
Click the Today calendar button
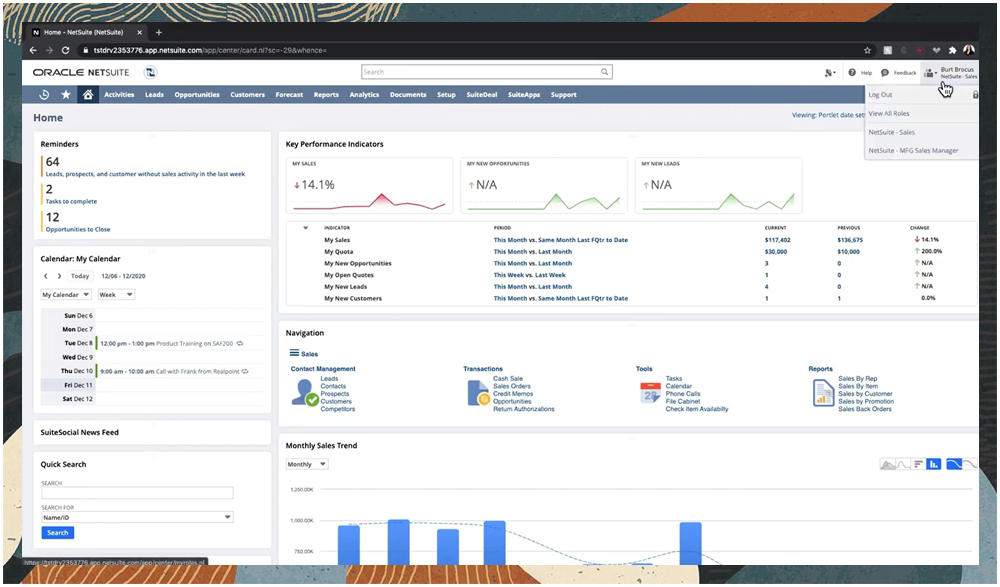click(x=80, y=276)
